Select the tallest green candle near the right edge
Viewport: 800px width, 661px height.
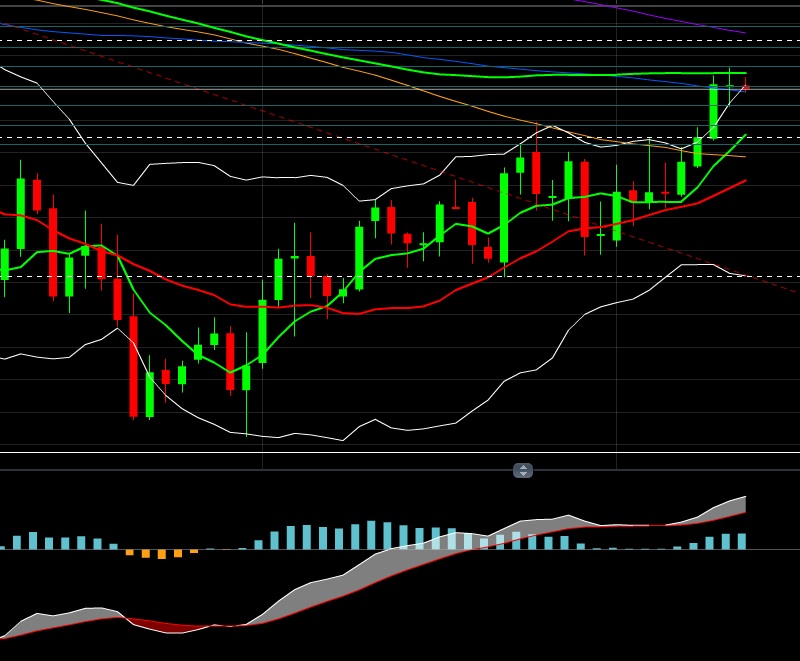(x=713, y=111)
